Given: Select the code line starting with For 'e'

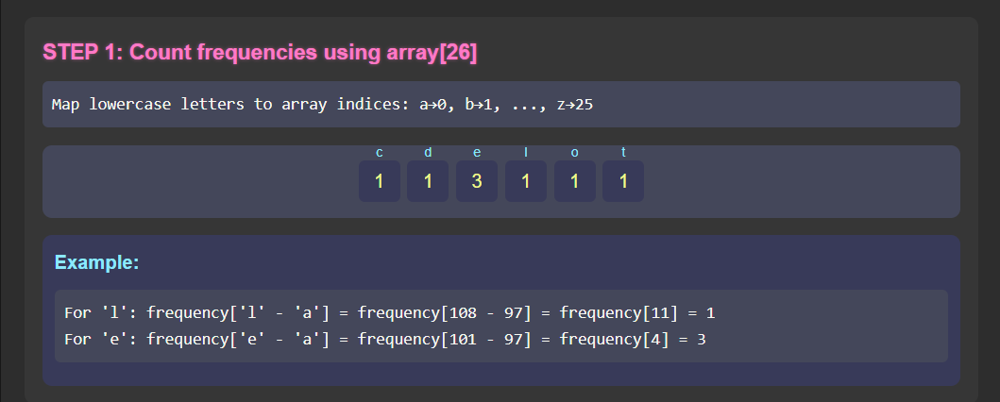Looking at the screenshot, I should (385, 339).
